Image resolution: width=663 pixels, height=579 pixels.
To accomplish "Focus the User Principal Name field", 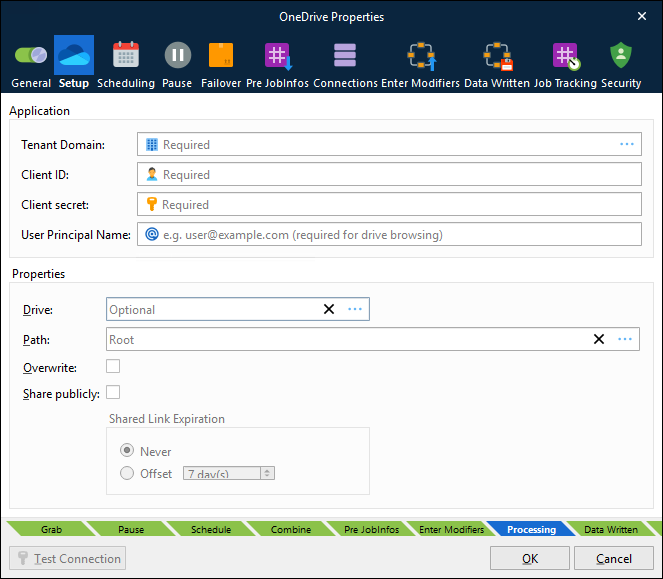I will tap(389, 234).
